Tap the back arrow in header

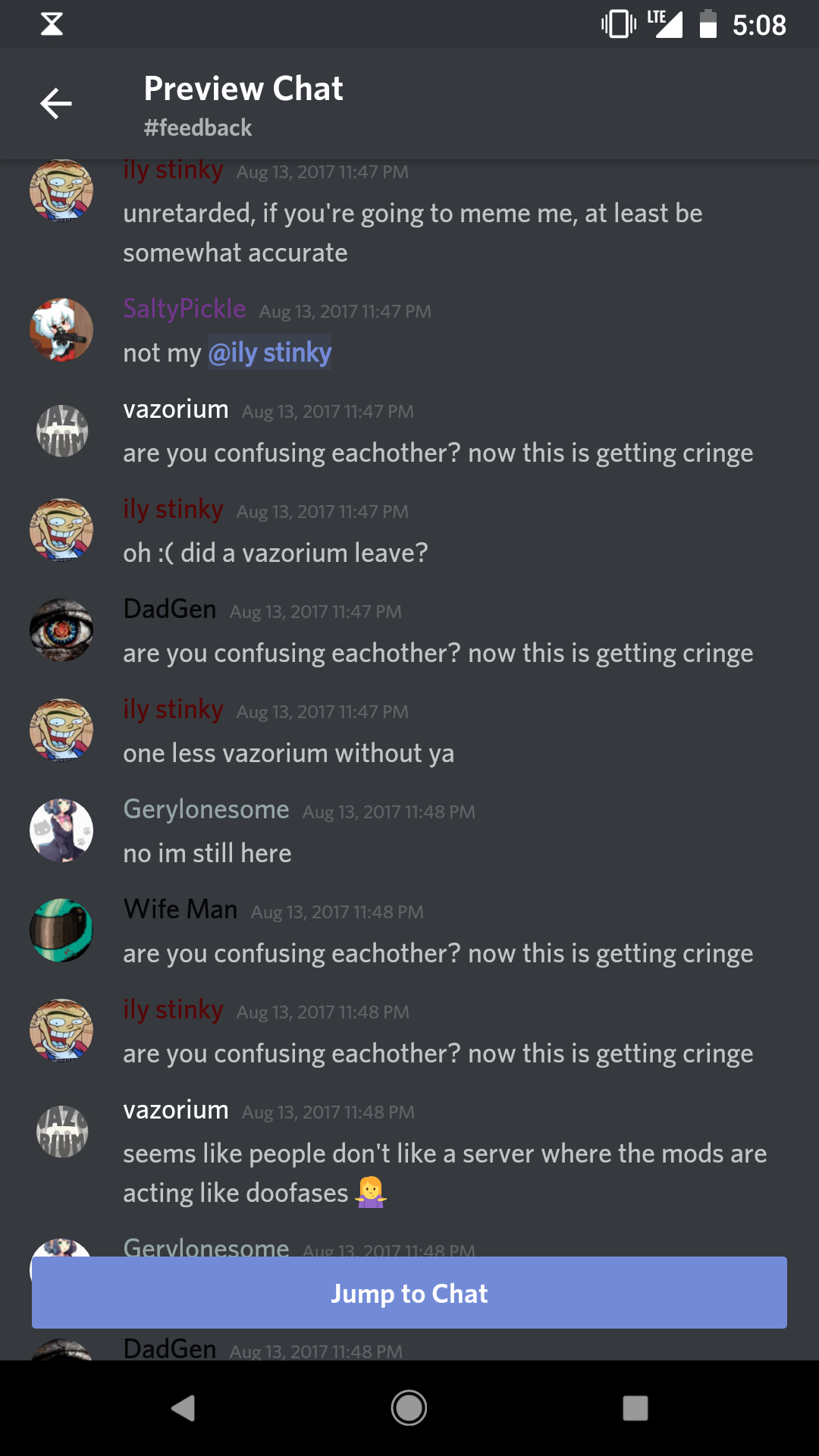56,103
